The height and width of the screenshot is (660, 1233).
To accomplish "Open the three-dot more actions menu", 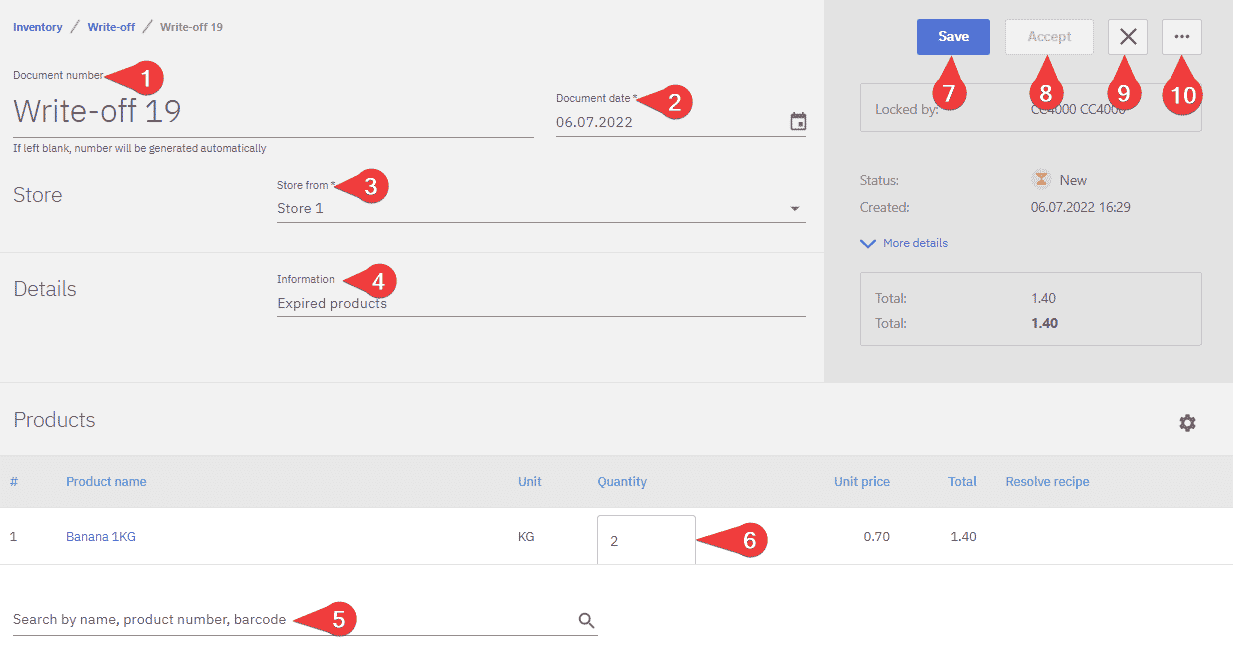I will tap(1182, 37).
